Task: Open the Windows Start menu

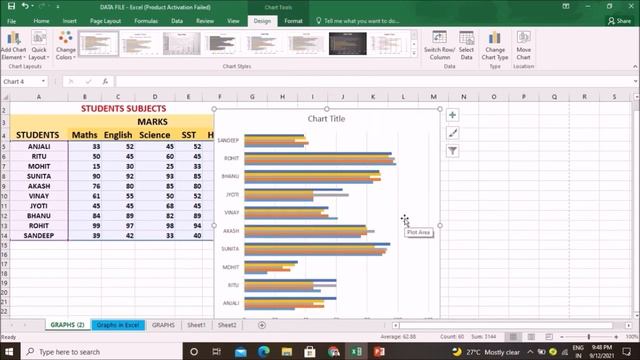Action: (x=9, y=351)
